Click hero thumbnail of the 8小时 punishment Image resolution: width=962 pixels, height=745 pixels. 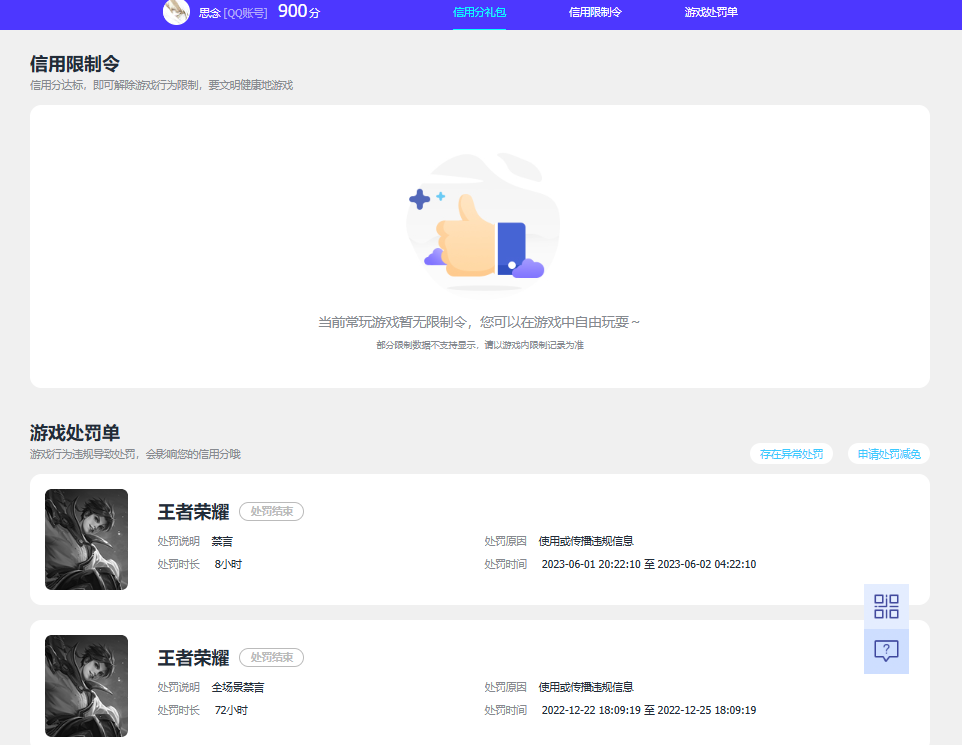(87, 539)
